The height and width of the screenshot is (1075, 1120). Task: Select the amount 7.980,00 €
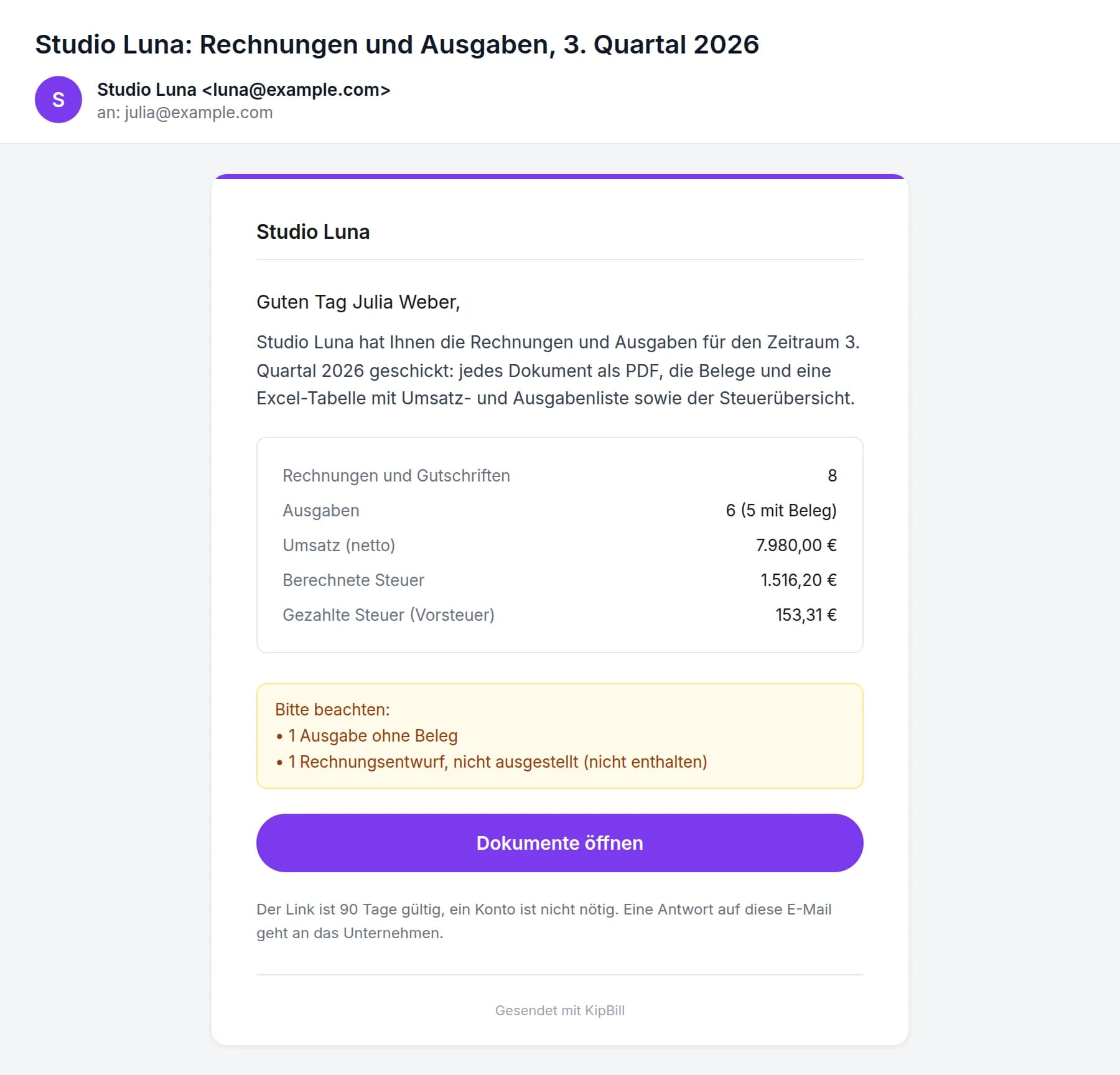(796, 545)
